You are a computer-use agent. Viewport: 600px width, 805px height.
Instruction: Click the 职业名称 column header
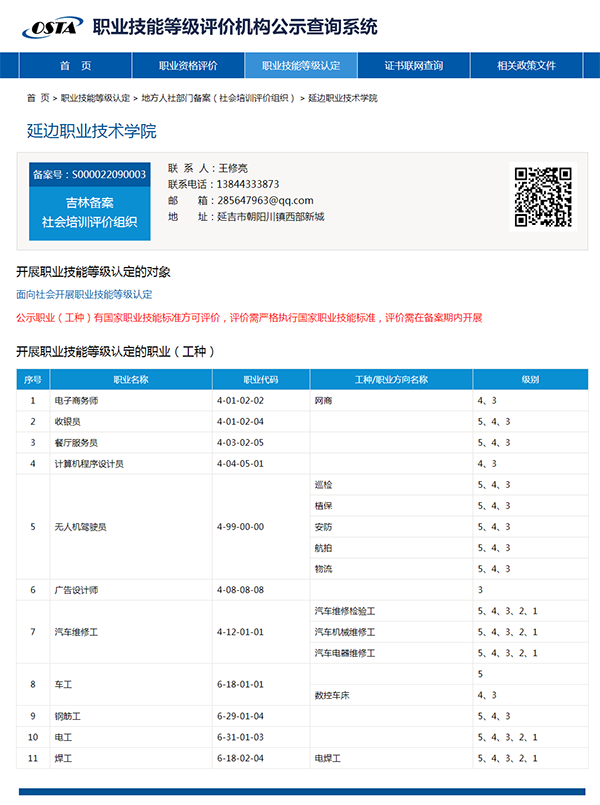pos(130,380)
